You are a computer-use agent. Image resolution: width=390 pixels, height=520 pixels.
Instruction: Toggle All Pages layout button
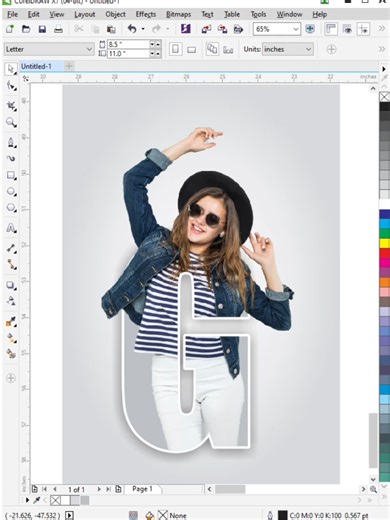(x=212, y=49)
